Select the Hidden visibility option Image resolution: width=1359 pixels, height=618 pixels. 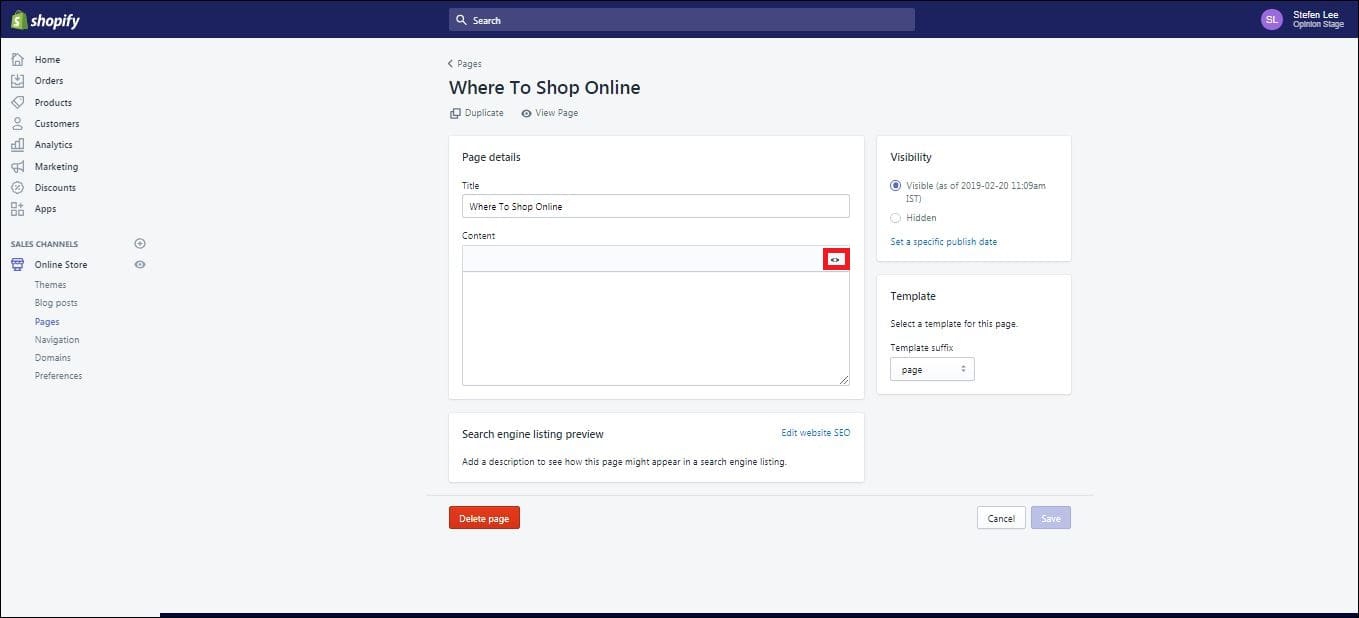click(x=895, y=217)
